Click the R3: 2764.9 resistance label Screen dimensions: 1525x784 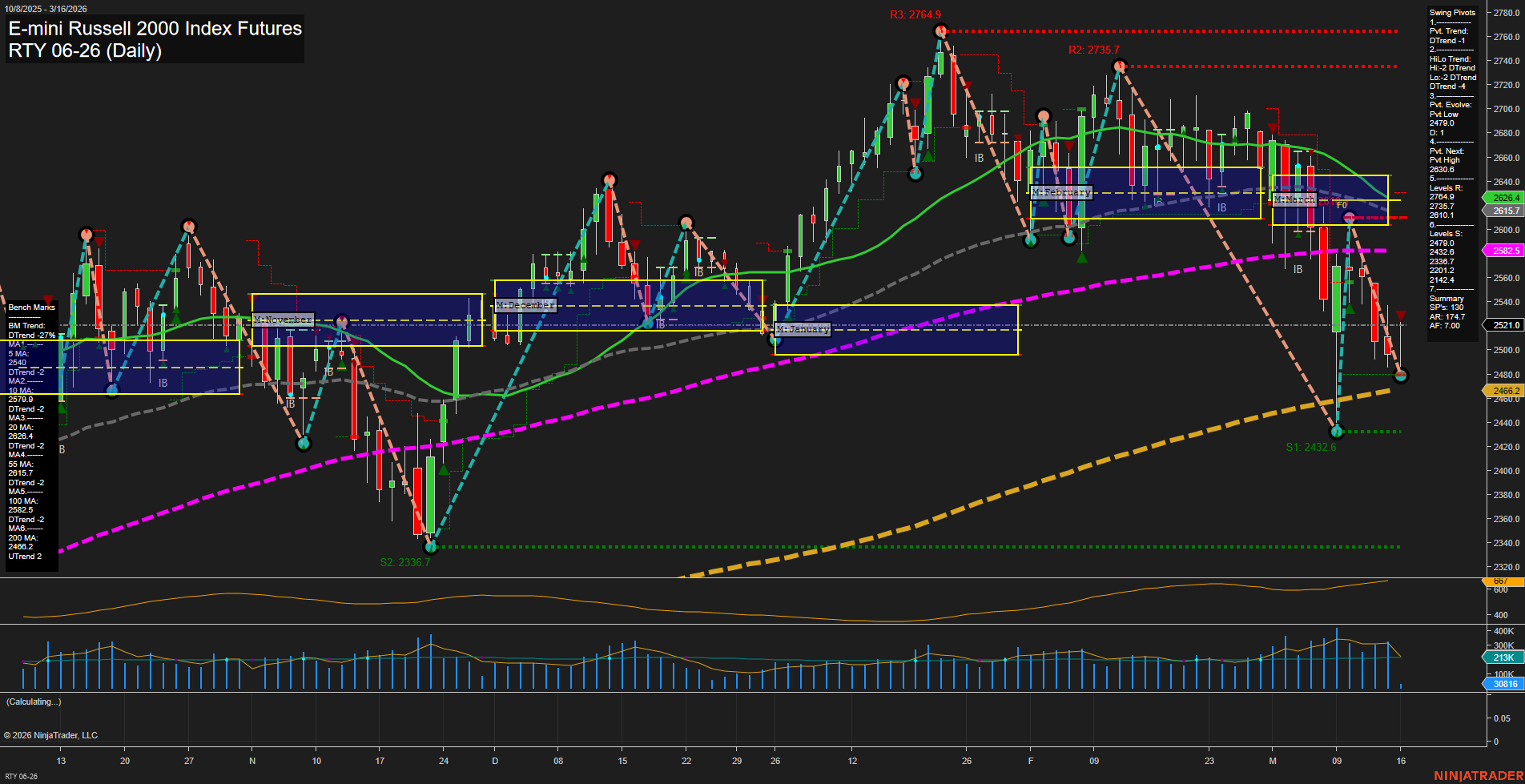(915, 15)
